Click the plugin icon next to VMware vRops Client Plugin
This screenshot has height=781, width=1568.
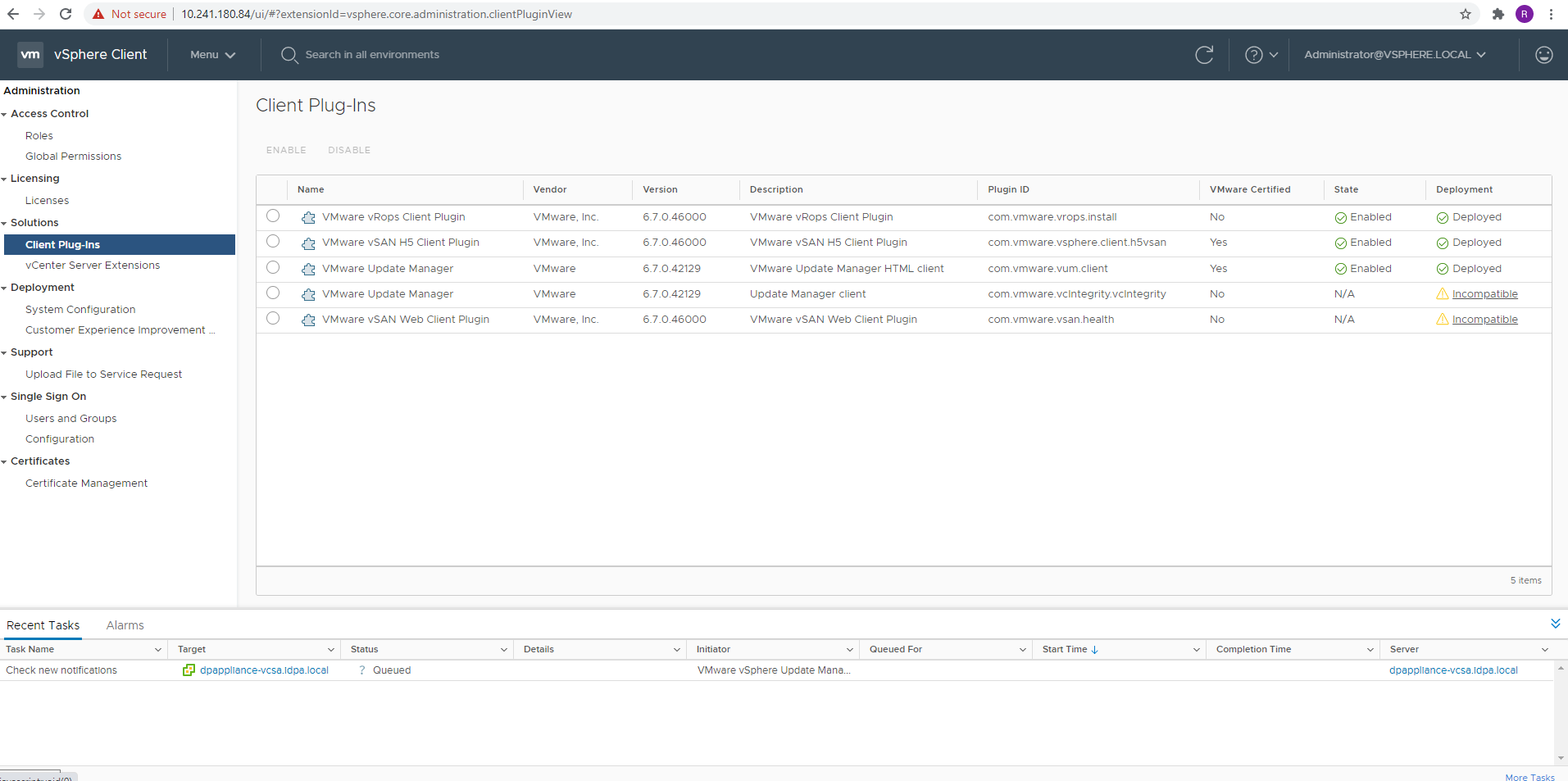point(308,216)
